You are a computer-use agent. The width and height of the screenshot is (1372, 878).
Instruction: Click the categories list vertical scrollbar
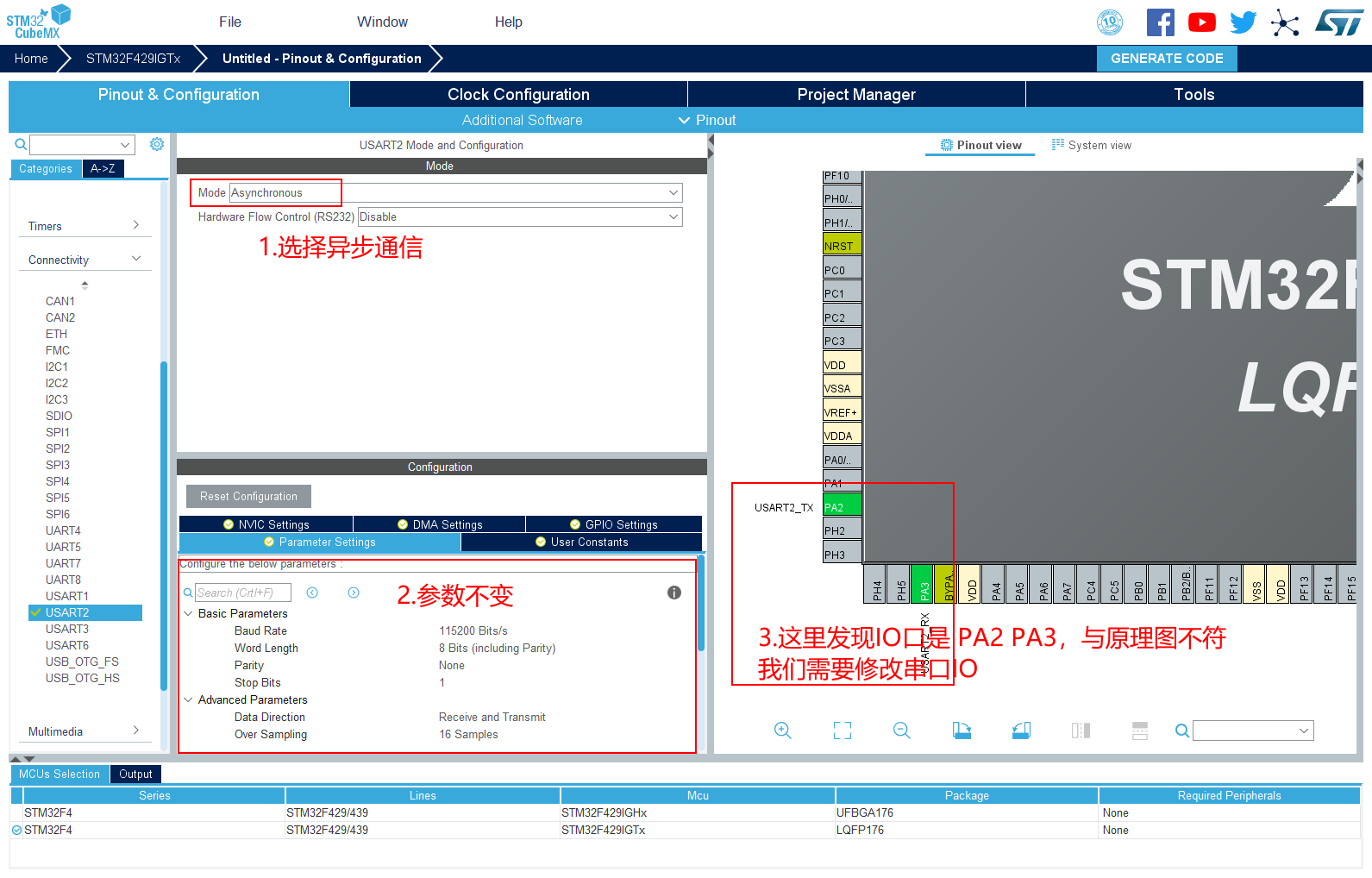click(164, 526)
